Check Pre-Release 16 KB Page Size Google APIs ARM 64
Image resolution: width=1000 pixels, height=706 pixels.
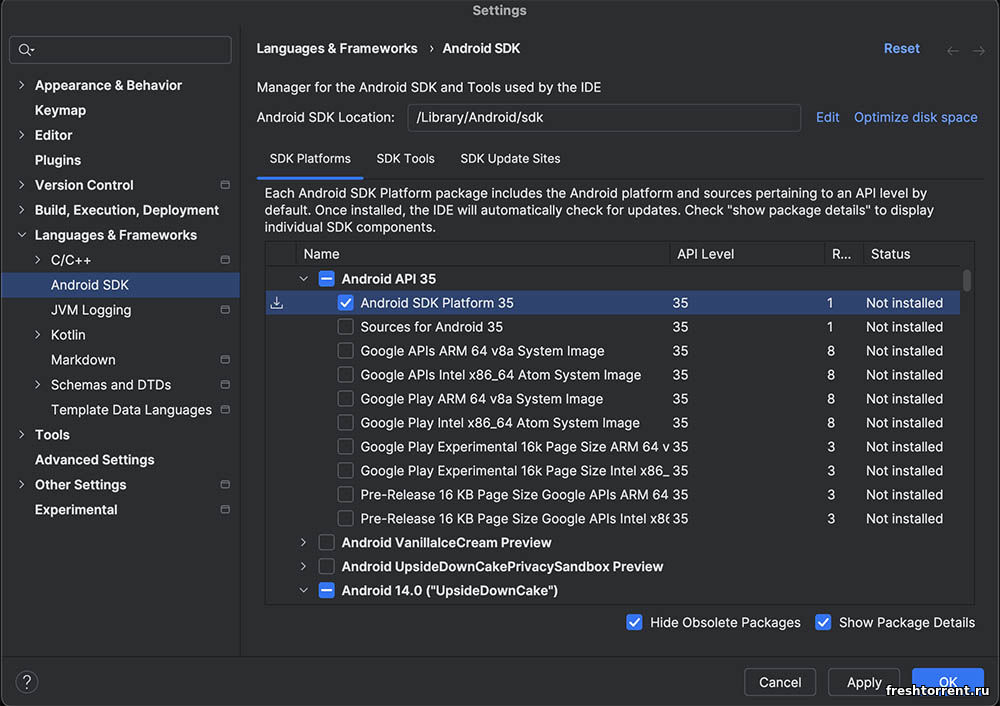click(345, 495)
